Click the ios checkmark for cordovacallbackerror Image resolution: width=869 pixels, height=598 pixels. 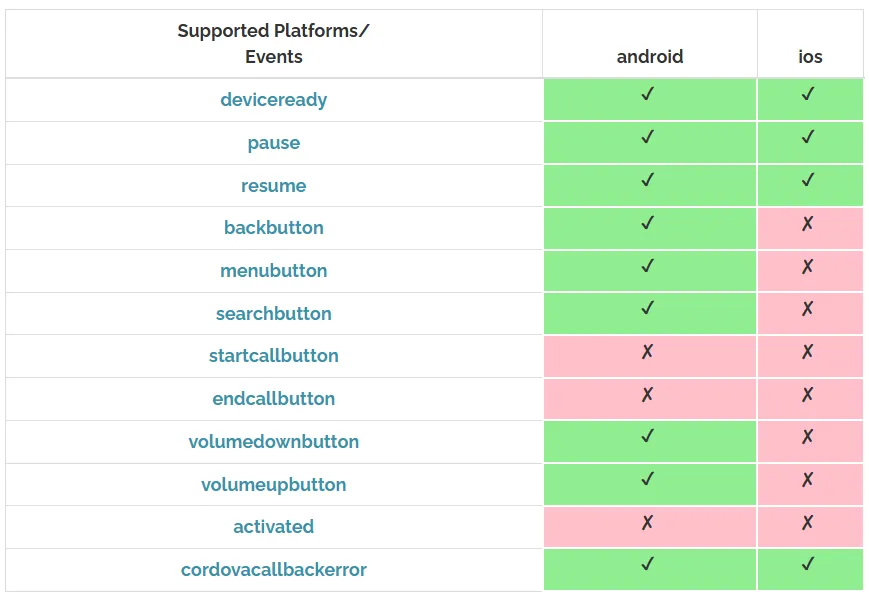coord(808,564)
